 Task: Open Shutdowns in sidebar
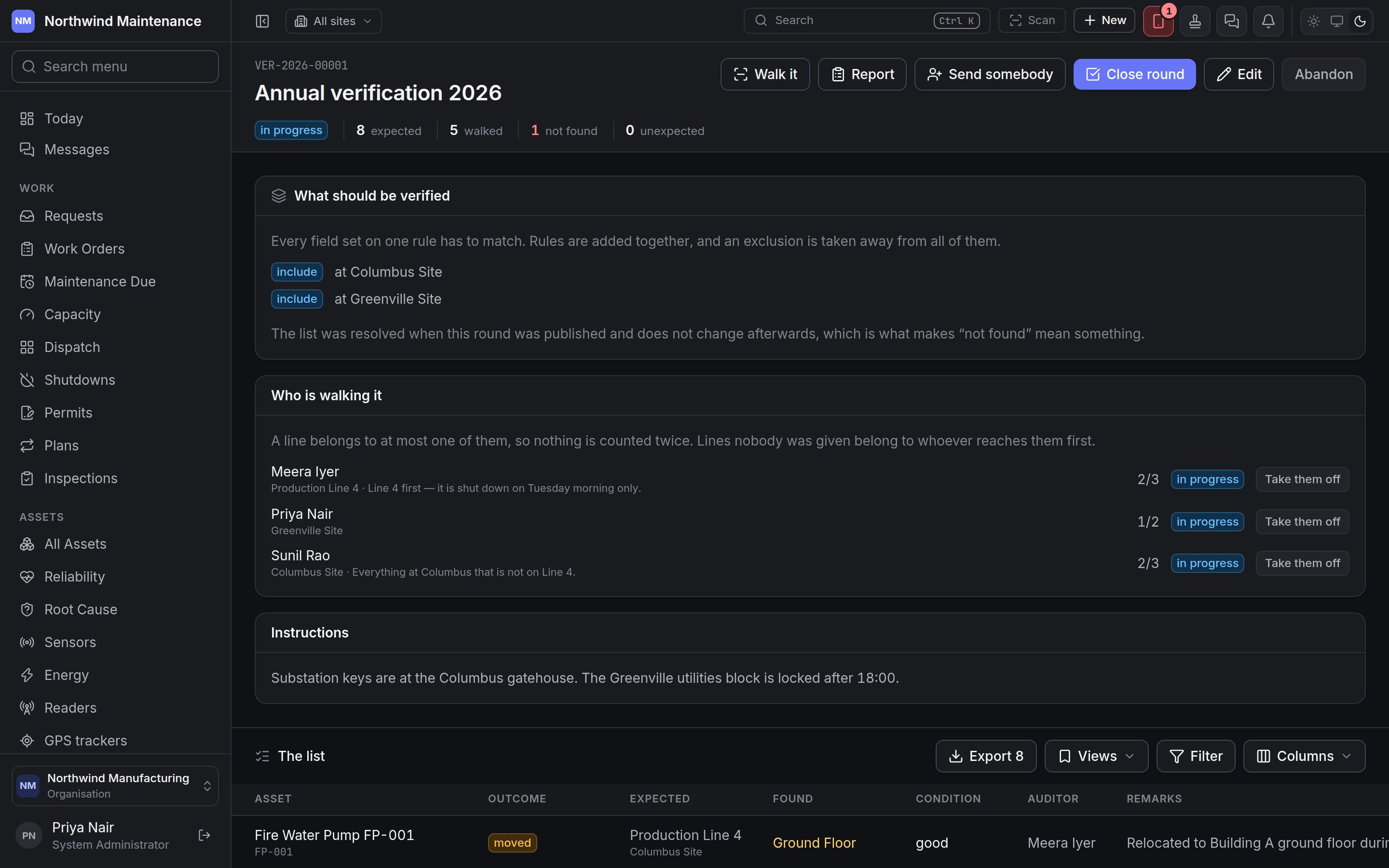pos(115,380)
